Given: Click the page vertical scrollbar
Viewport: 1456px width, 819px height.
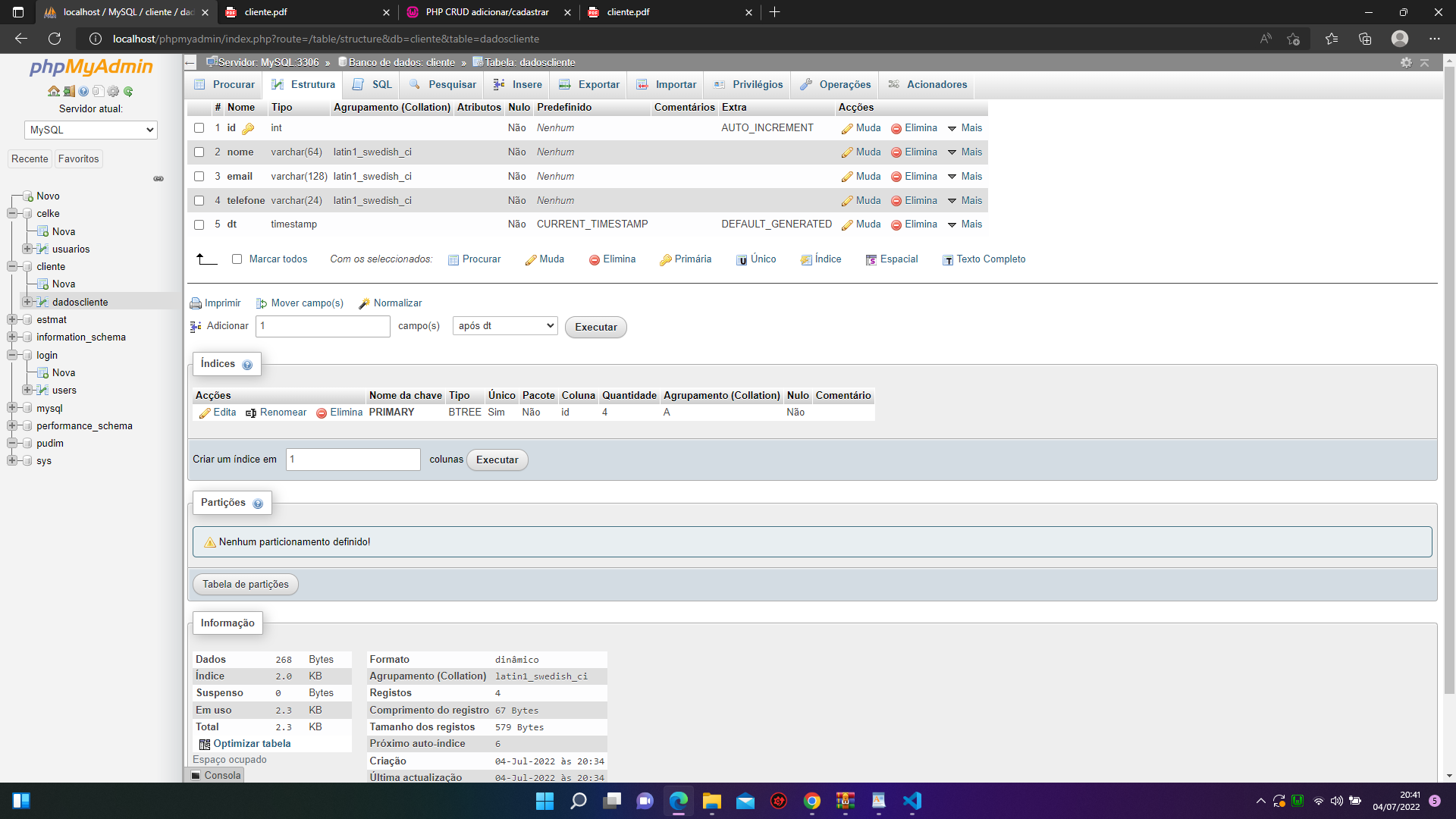Looking at the screenshot, I should coord(1449,379).
